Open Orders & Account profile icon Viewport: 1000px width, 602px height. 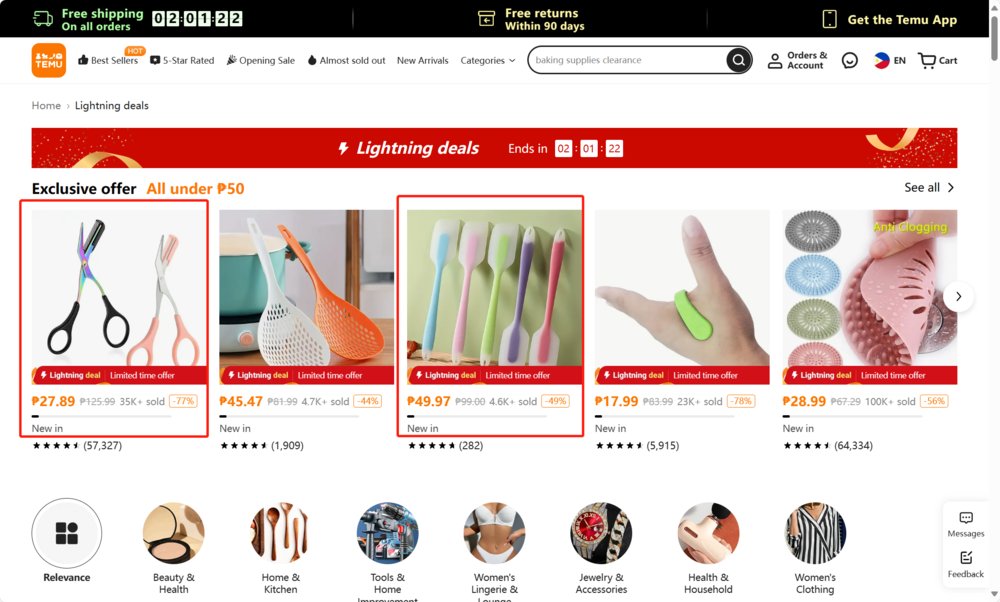click(x=775, y=61)
